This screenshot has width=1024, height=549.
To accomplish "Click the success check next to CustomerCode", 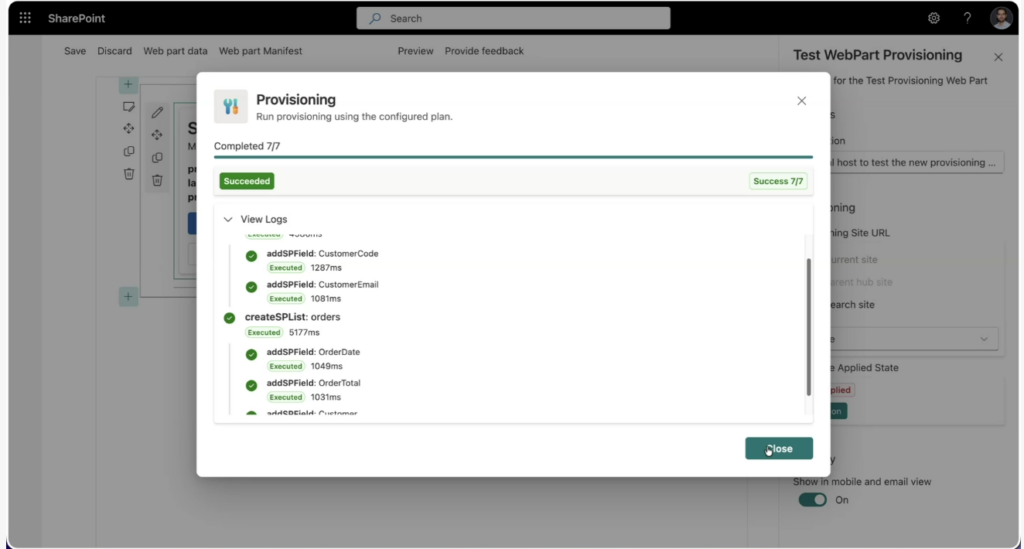I will (251, 256).
